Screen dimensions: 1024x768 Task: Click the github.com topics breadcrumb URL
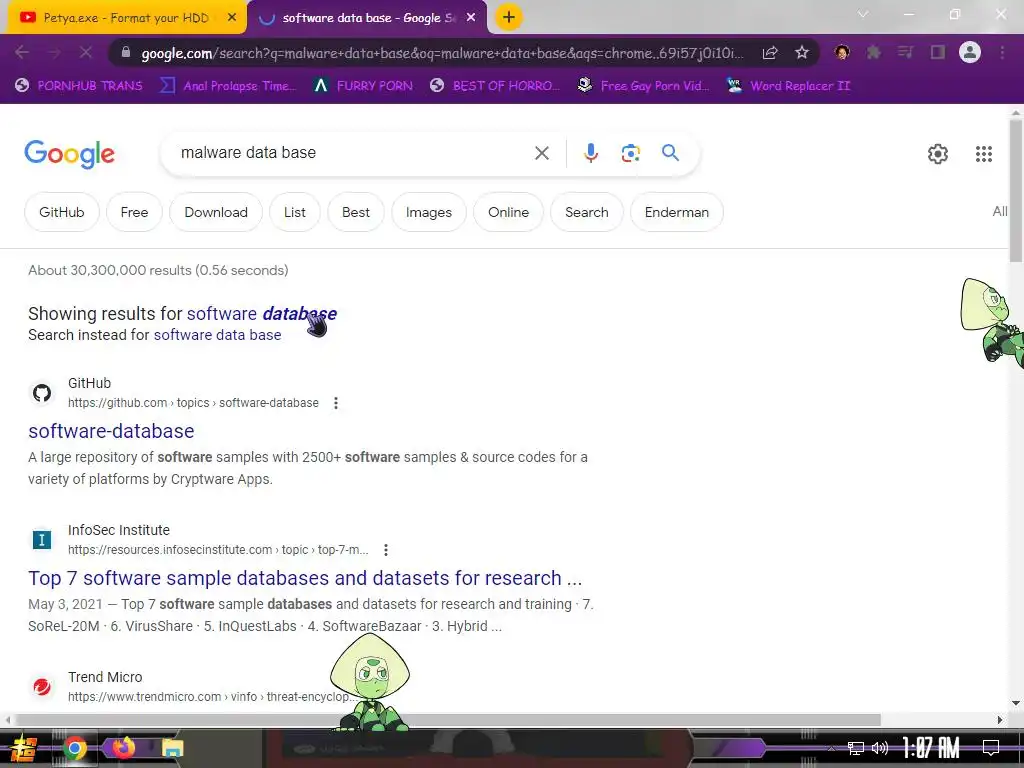click(x=193, y=403)
